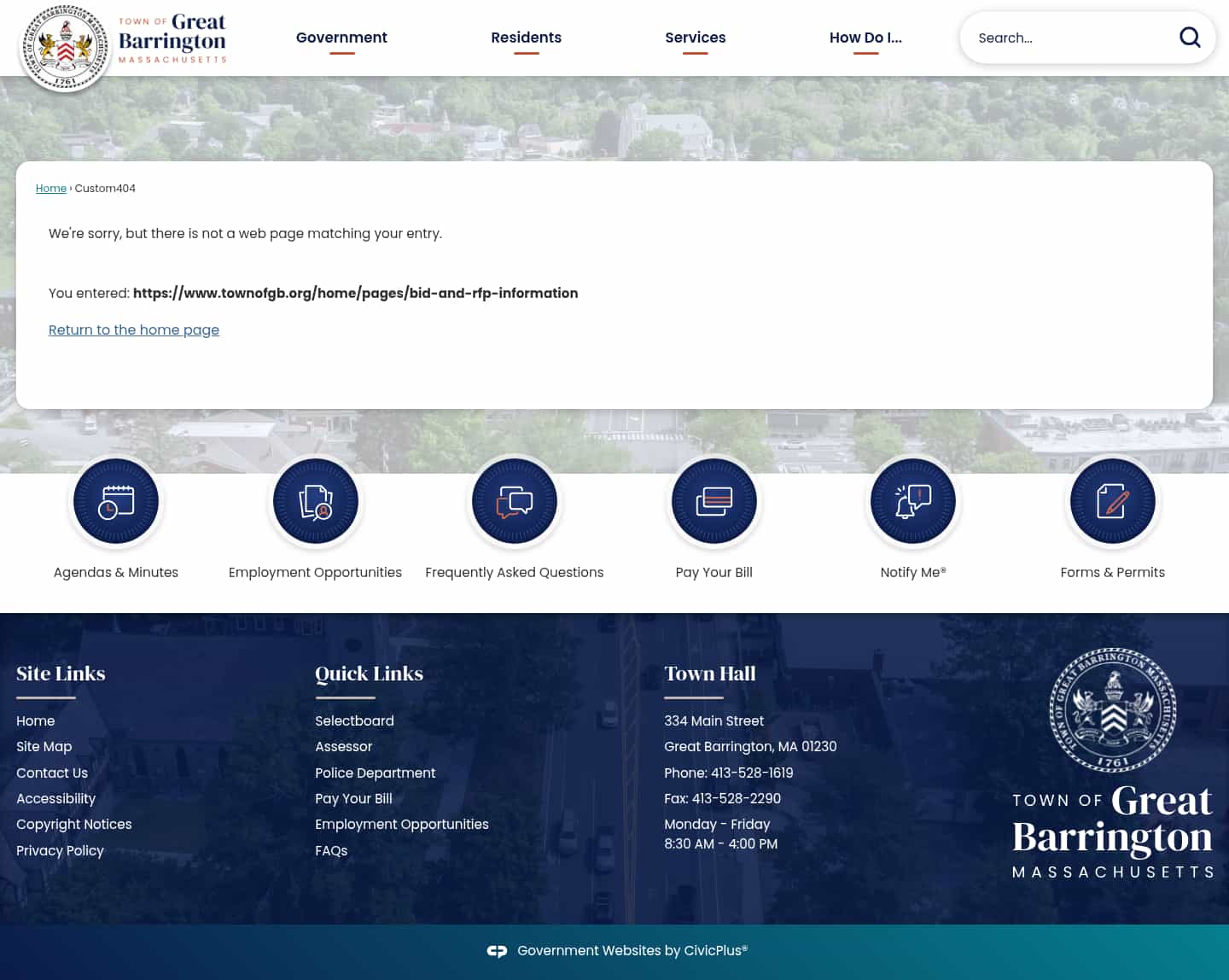Open the Police Department link
Viewport: 1229px width, 980px height.
pos(376,773)
